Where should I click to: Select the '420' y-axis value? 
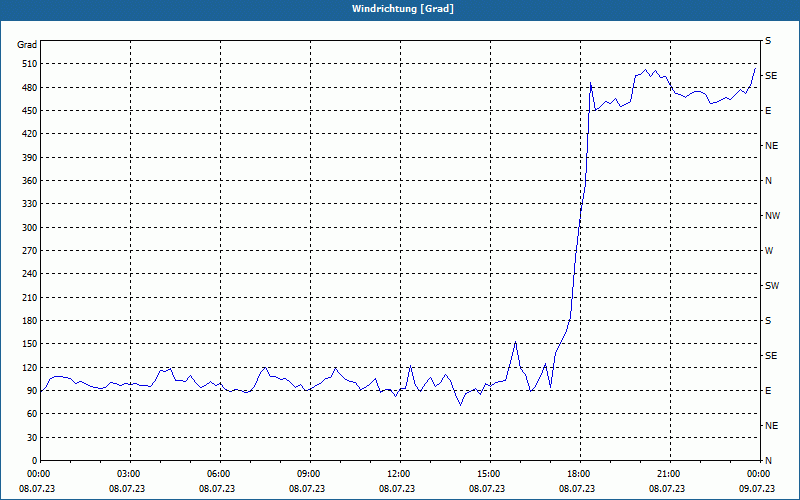click(30, 134)
